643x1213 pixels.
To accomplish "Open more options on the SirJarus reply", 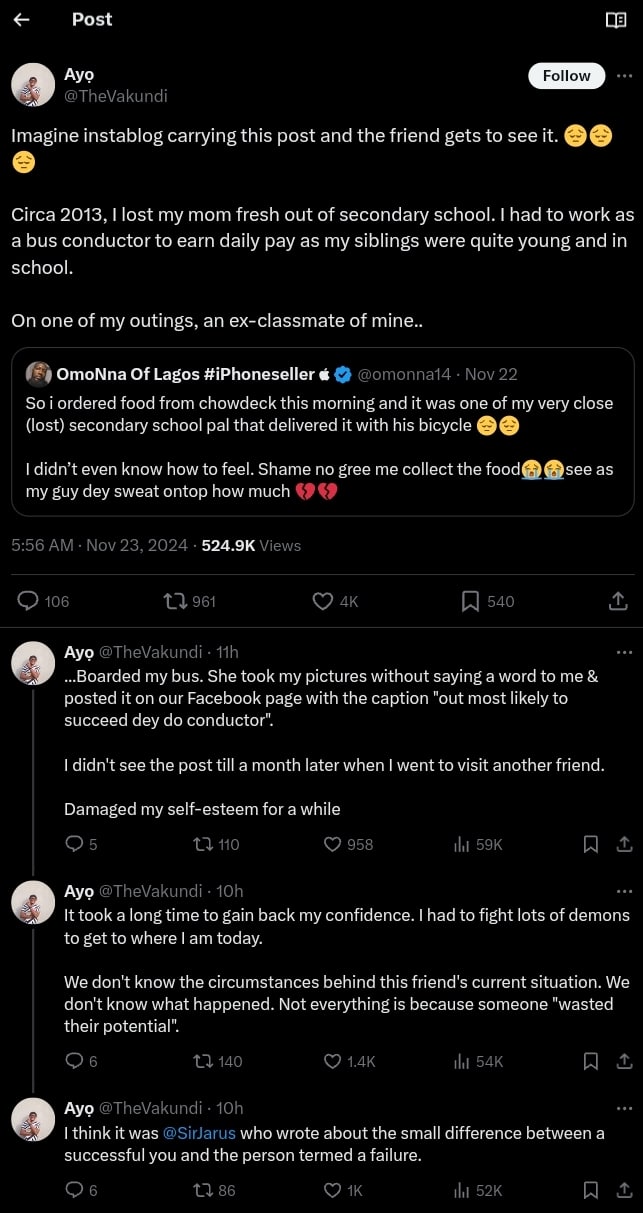I will [x=624, y=1108].
